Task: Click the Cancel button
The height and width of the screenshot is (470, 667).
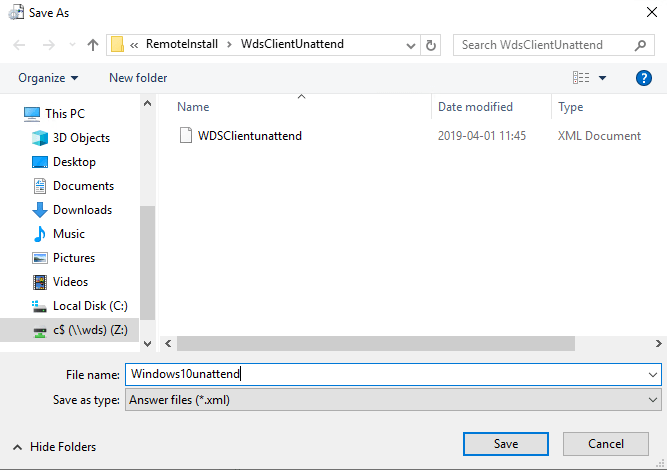Action: tap(605, 443)
